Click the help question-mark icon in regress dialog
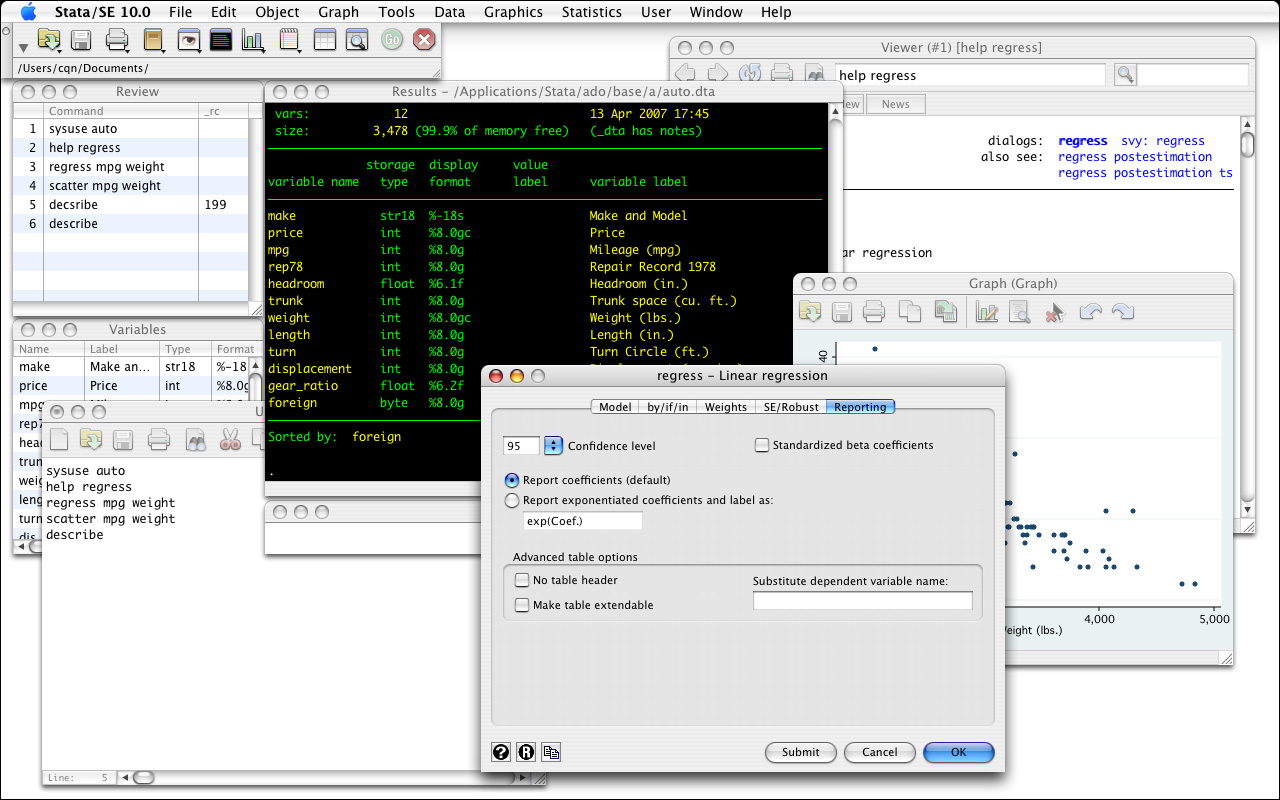Viewport: 1280px width, 800px height. click(x=502, y=752)
